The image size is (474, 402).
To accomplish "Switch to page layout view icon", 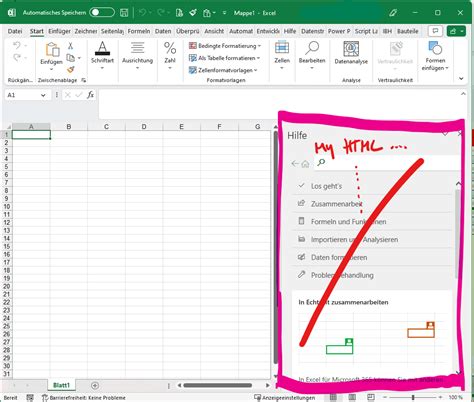I will click(x=352, y=397).
